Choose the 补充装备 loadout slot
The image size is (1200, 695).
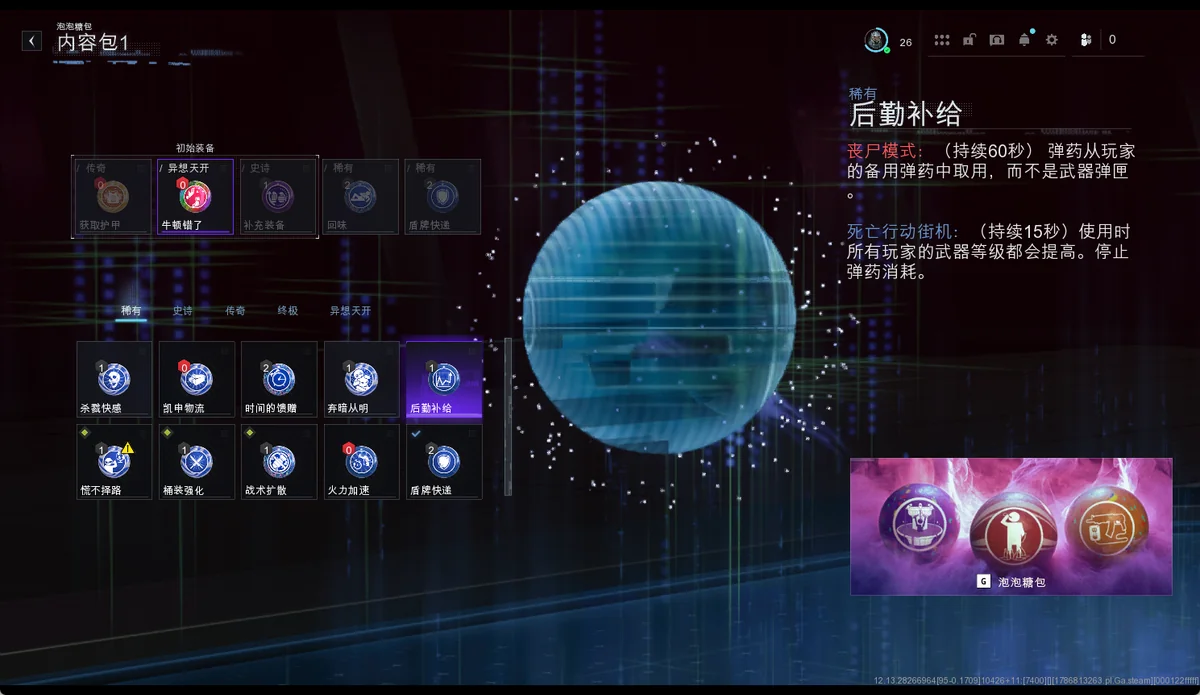(278, 196)
